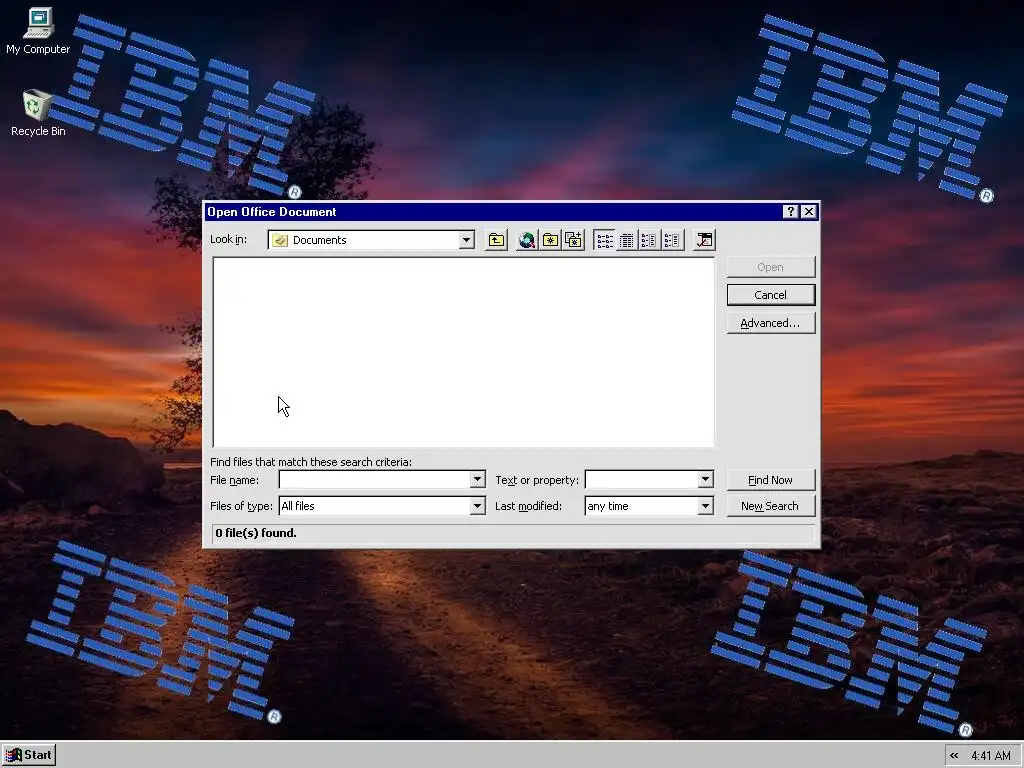This screenshot has width=1024, height=768.
Task: Open the Start menu
Action: click(x=29, y=756)
